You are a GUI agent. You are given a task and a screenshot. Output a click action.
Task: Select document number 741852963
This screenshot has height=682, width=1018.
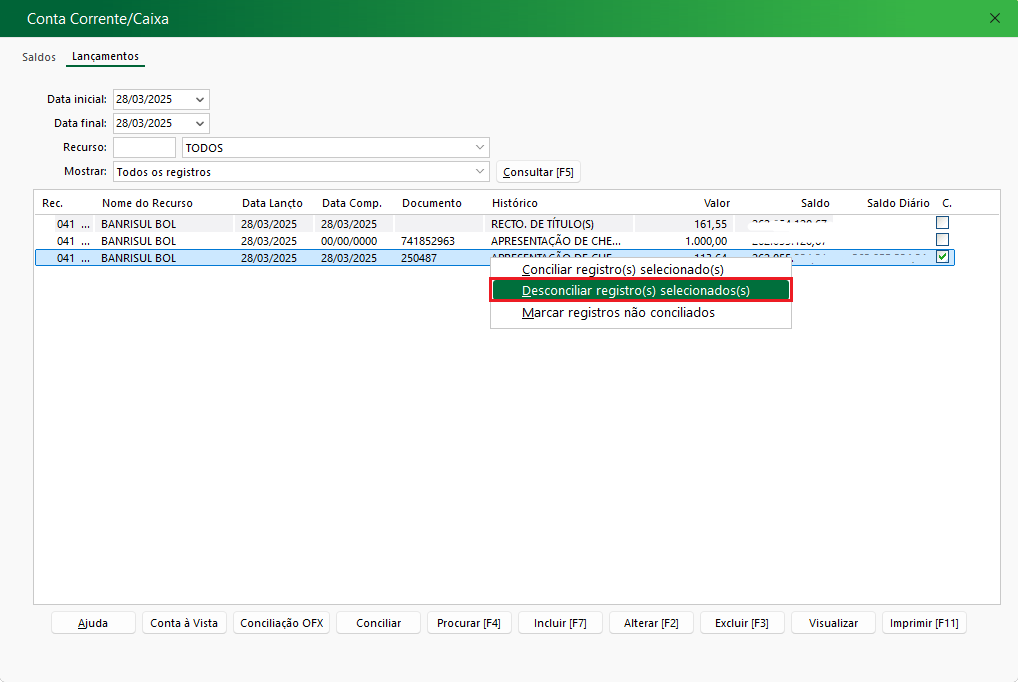tap(428, 241)
